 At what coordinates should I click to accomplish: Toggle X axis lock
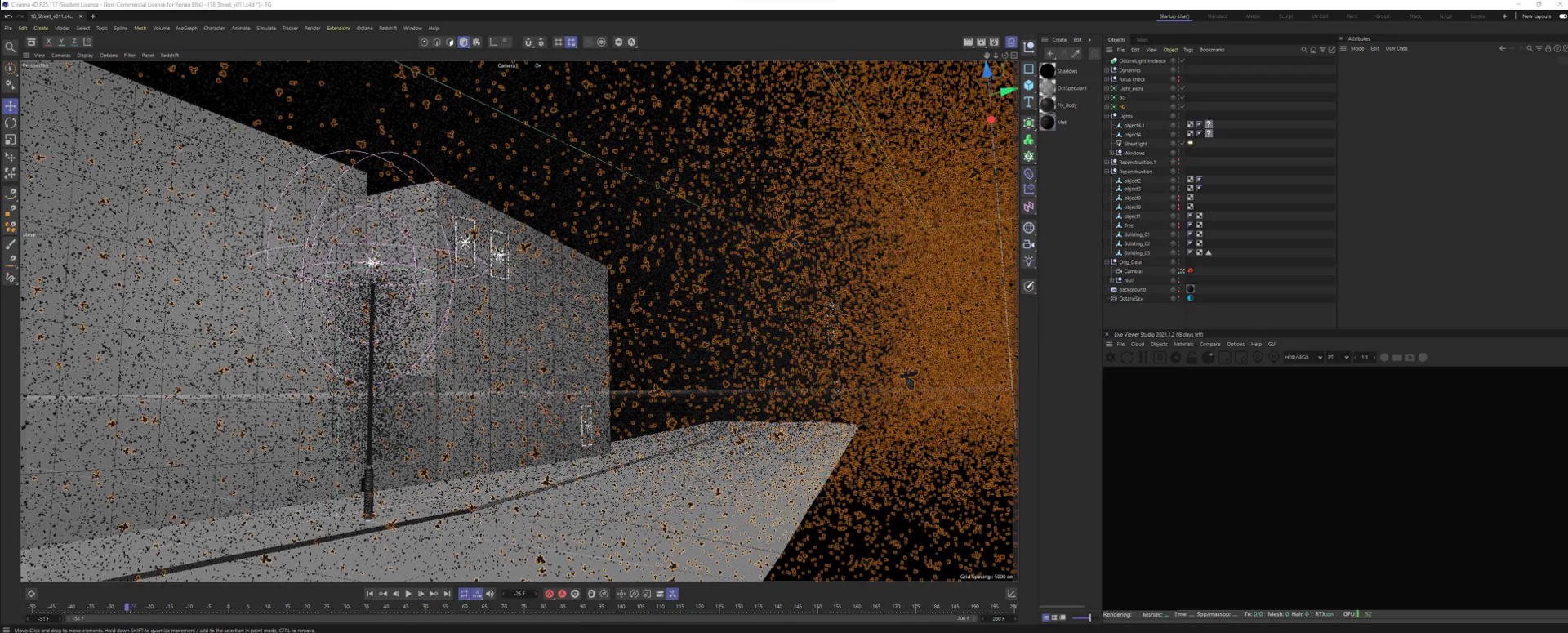[48, 42]
